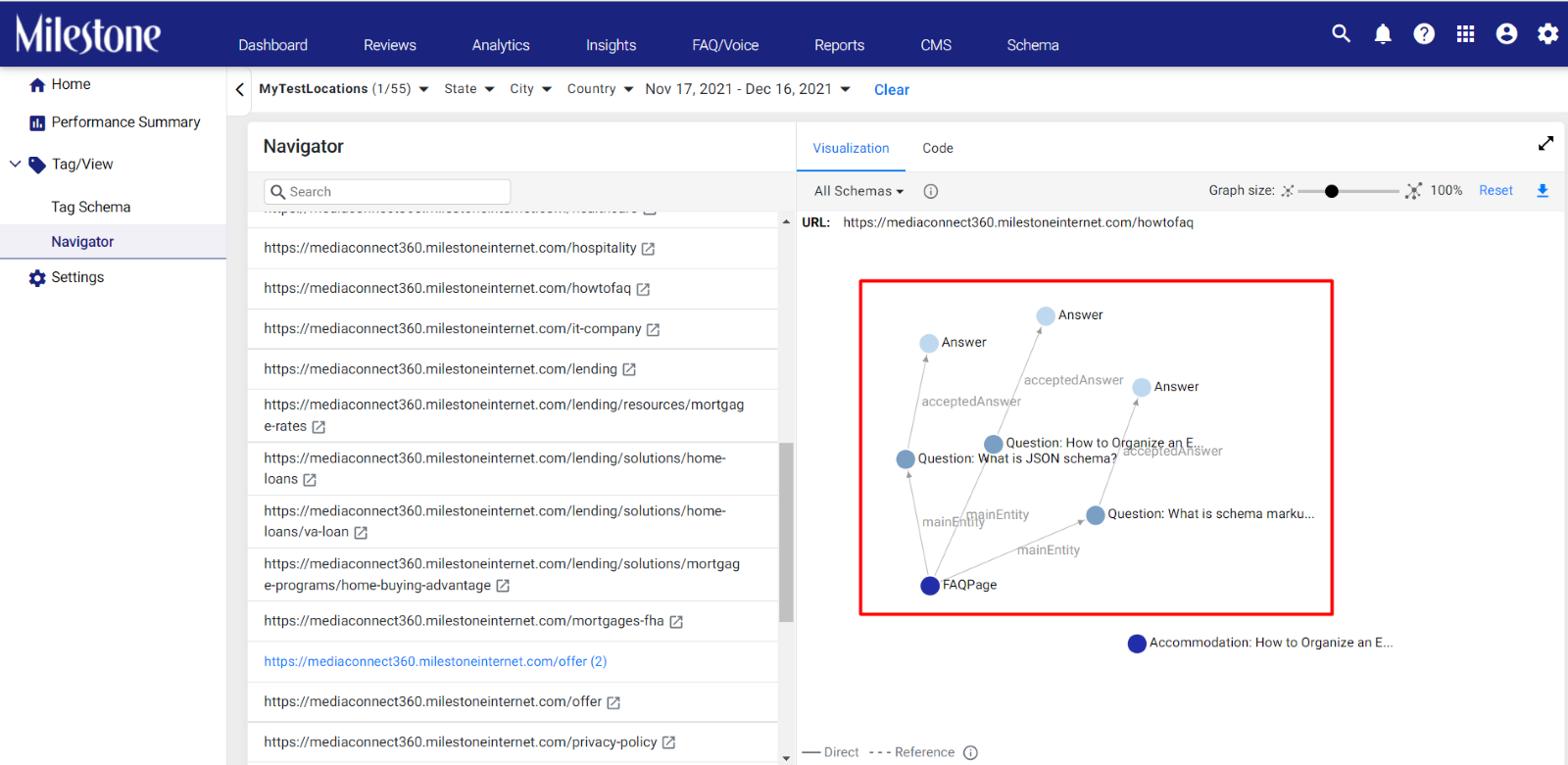Open the Analytics menu
The width and height of the screenshot is (1568, 765).
501,45
